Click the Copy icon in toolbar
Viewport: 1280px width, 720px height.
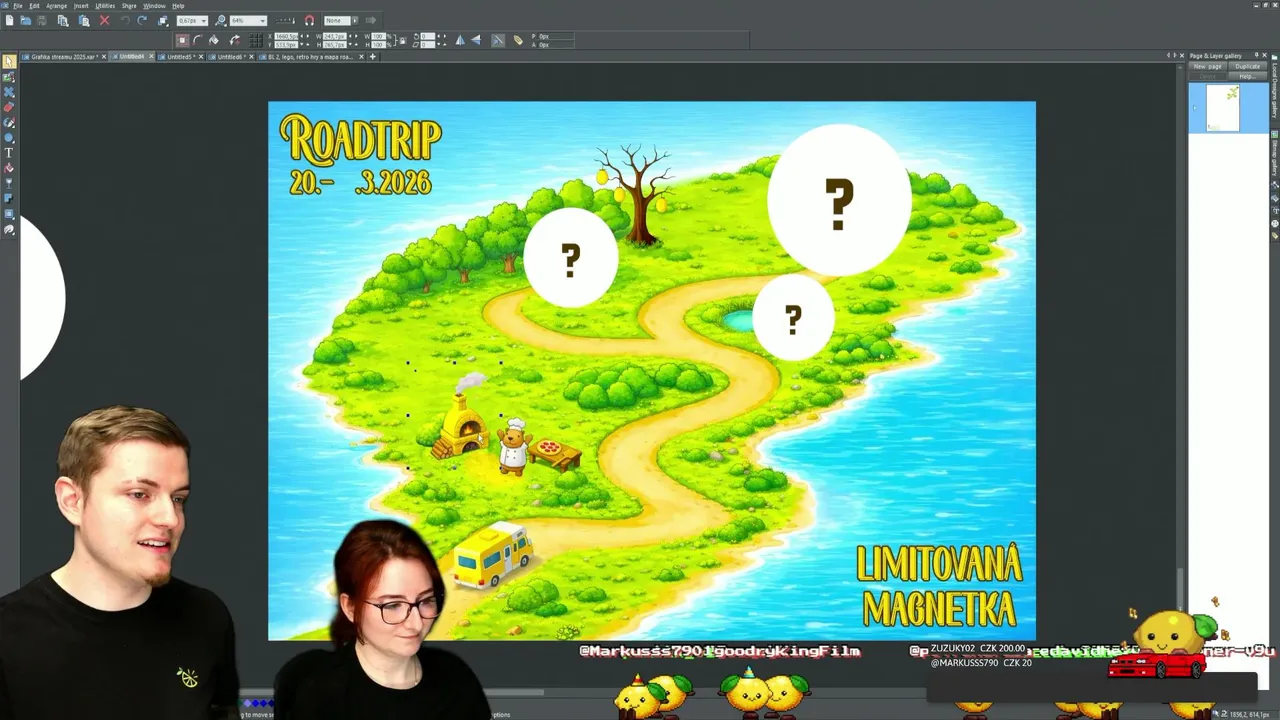[x=63, y=20]
